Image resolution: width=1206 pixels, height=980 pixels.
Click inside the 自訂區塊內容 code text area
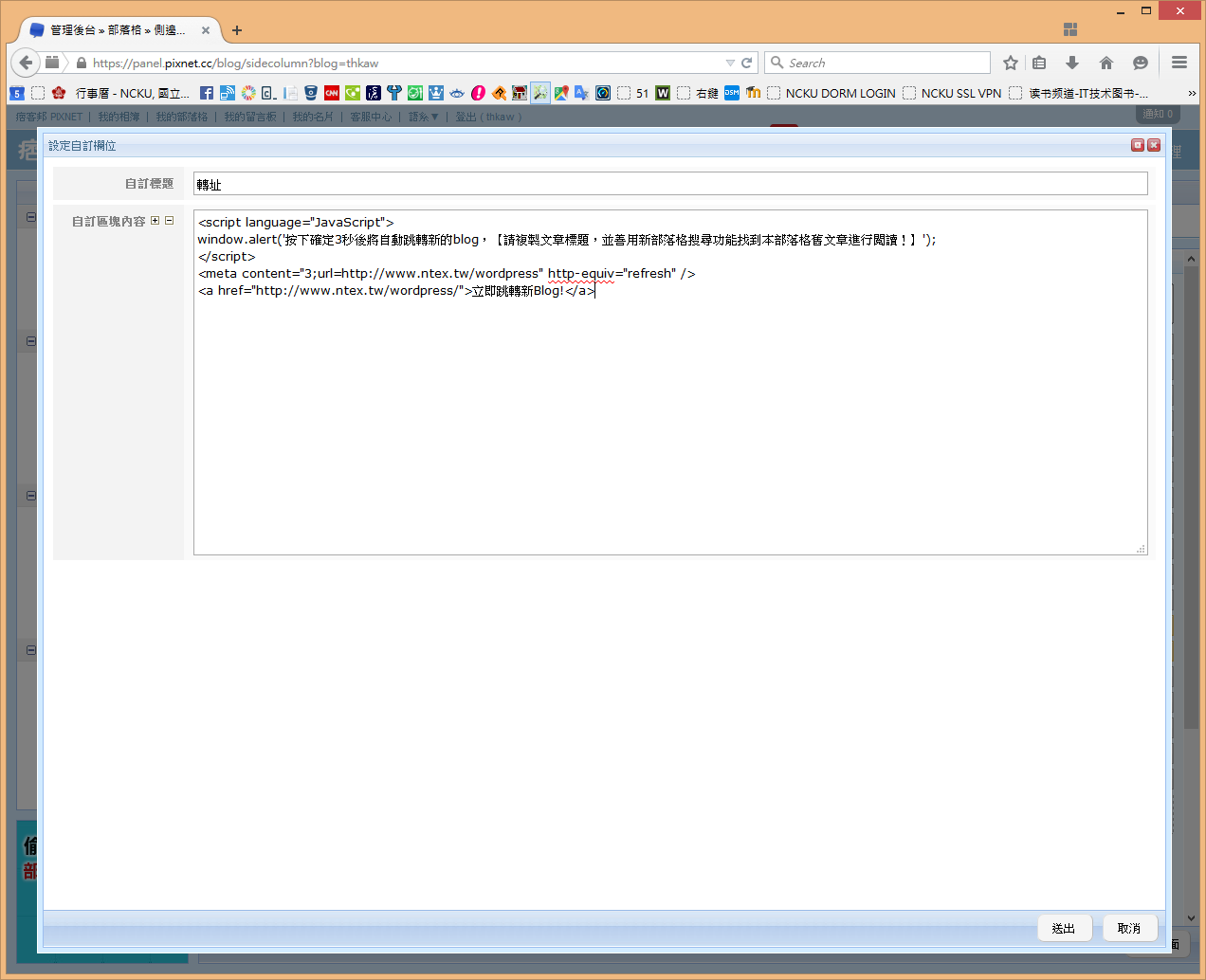tap(670, 382)
